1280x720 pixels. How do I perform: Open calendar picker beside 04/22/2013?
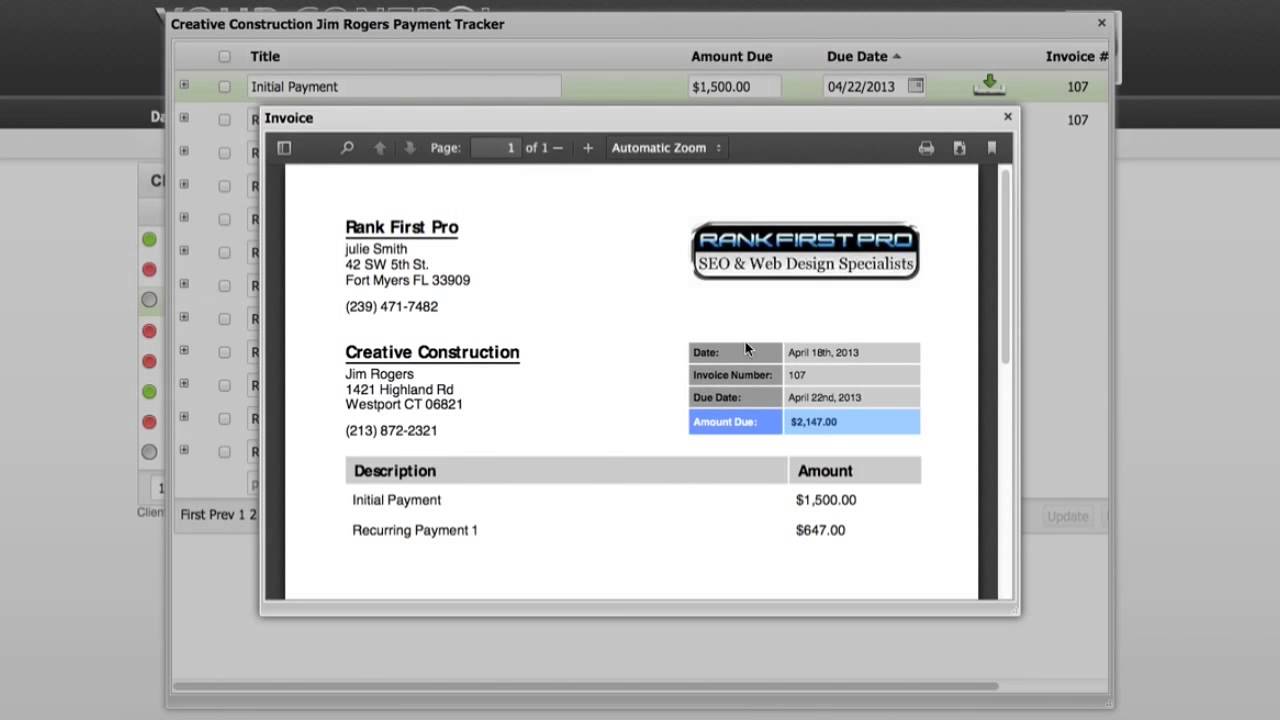915,86
